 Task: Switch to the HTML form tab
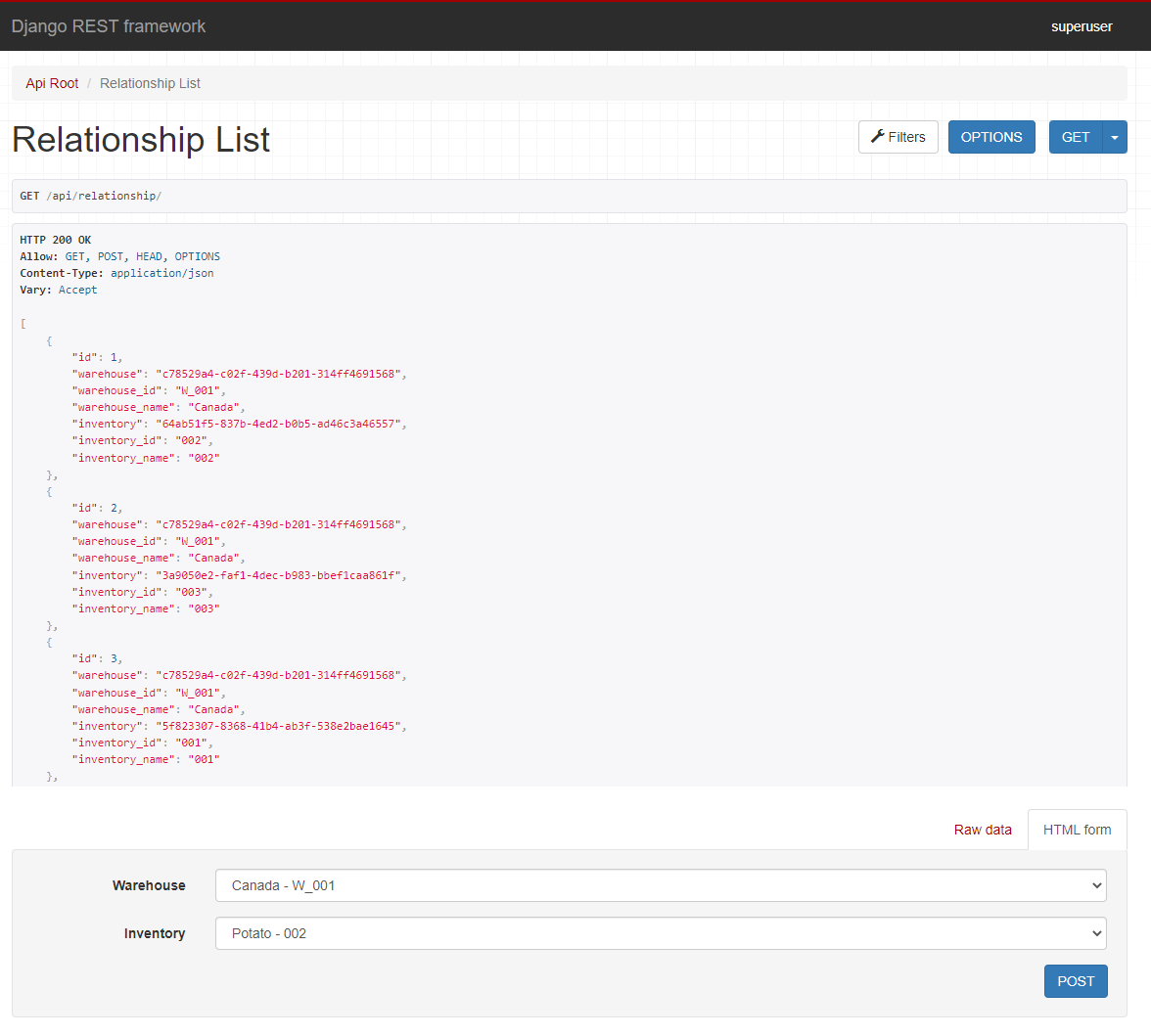(x=1077, y=830)
